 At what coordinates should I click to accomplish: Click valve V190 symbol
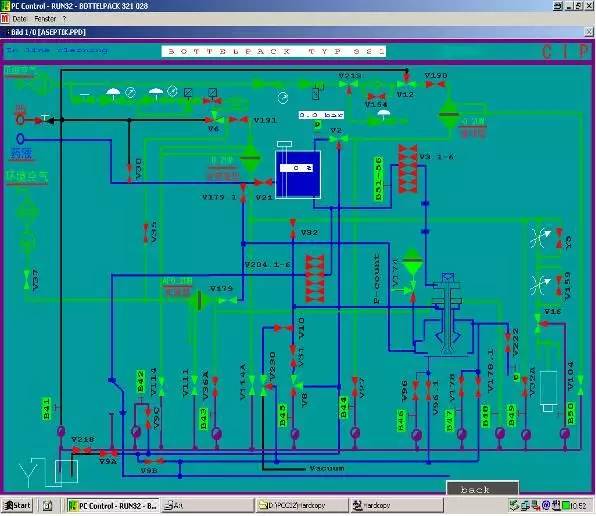point(435,84)
